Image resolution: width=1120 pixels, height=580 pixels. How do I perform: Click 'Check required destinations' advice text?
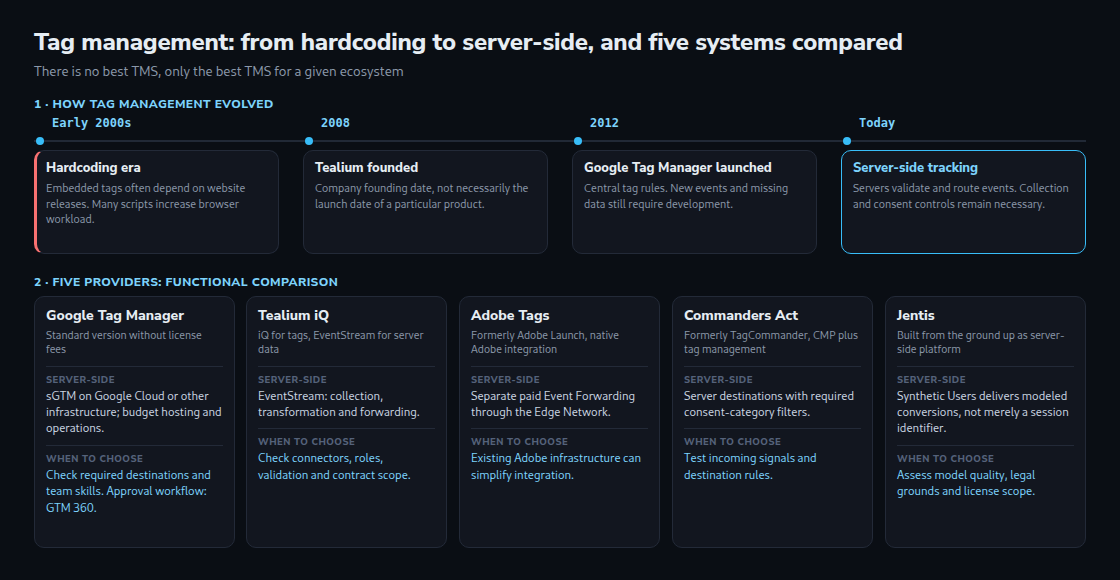(129, 491)
